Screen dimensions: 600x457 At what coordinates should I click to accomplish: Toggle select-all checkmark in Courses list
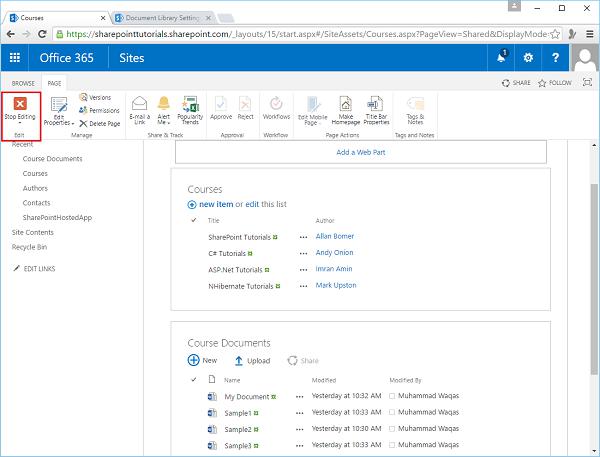[x=194, y=220]
